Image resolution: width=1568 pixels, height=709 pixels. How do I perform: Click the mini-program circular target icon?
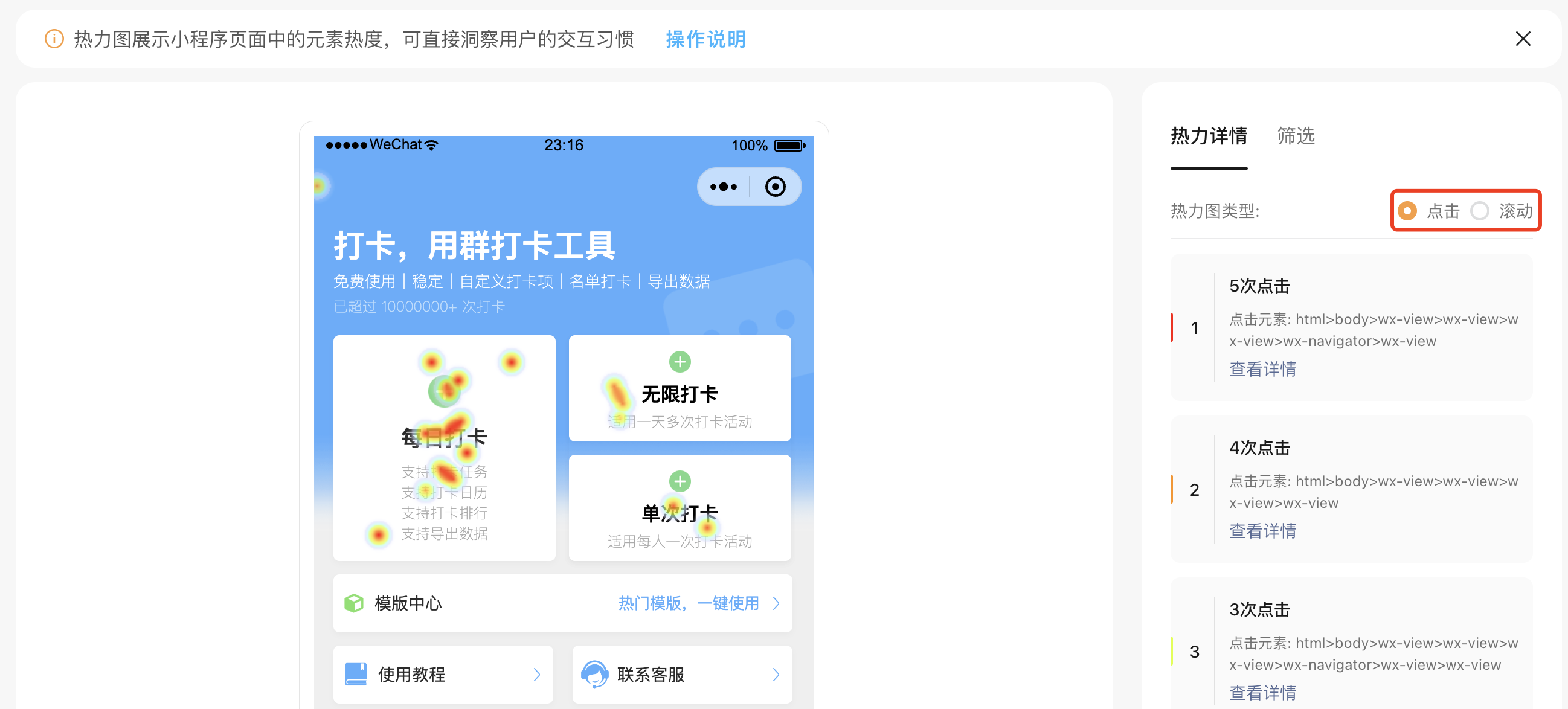pyautogui.click(x=775, y=187)
